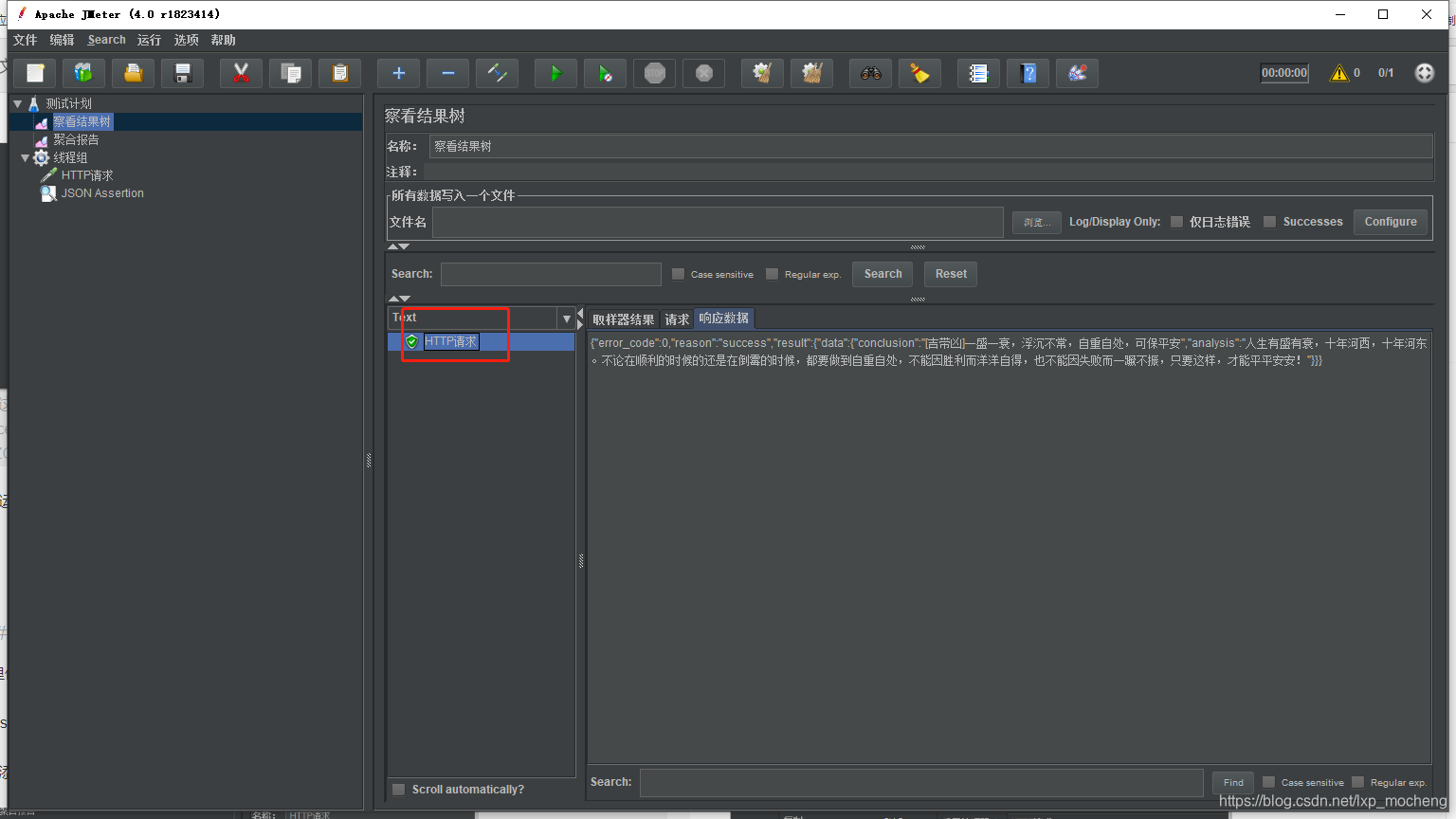Viewport: 1456px width, 819px height.
Task: Click the Search button
Action: coord(883,274)
